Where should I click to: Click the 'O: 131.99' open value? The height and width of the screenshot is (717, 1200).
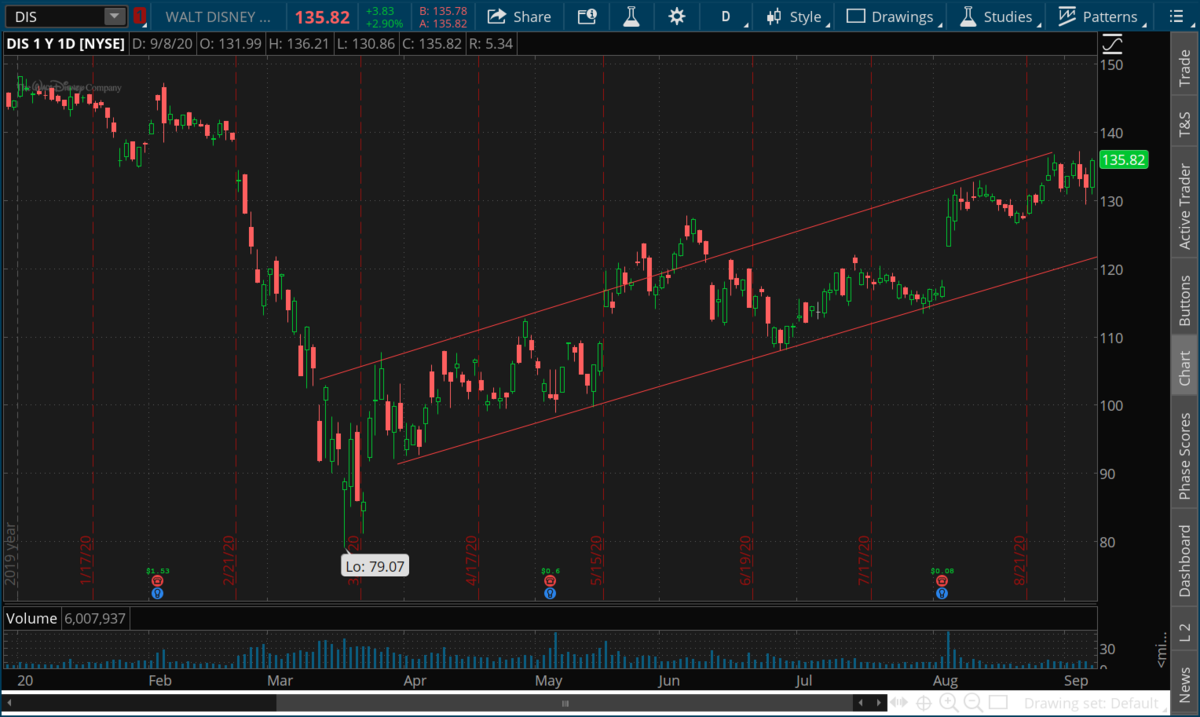tap(229, 44)
